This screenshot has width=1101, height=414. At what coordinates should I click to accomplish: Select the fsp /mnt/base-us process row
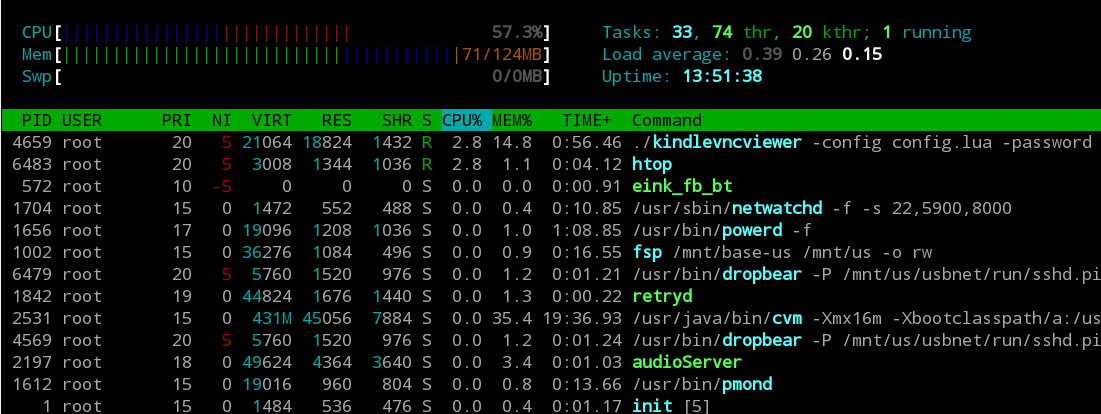tap(550, 252)
